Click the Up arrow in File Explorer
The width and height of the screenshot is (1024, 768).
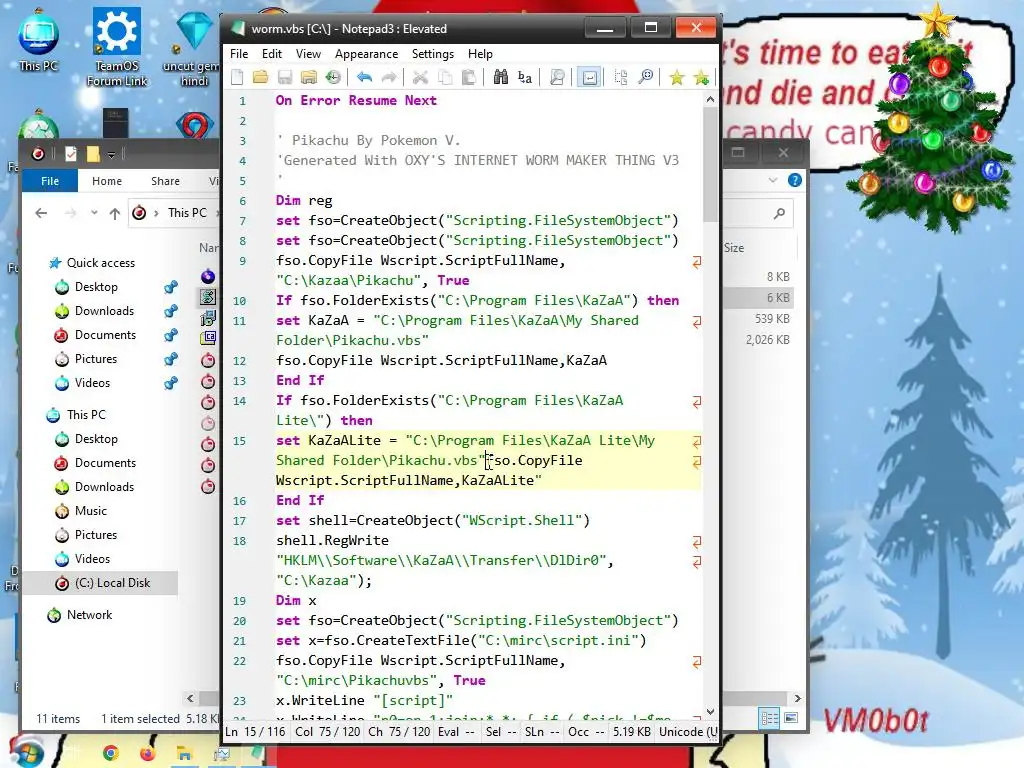115,213
